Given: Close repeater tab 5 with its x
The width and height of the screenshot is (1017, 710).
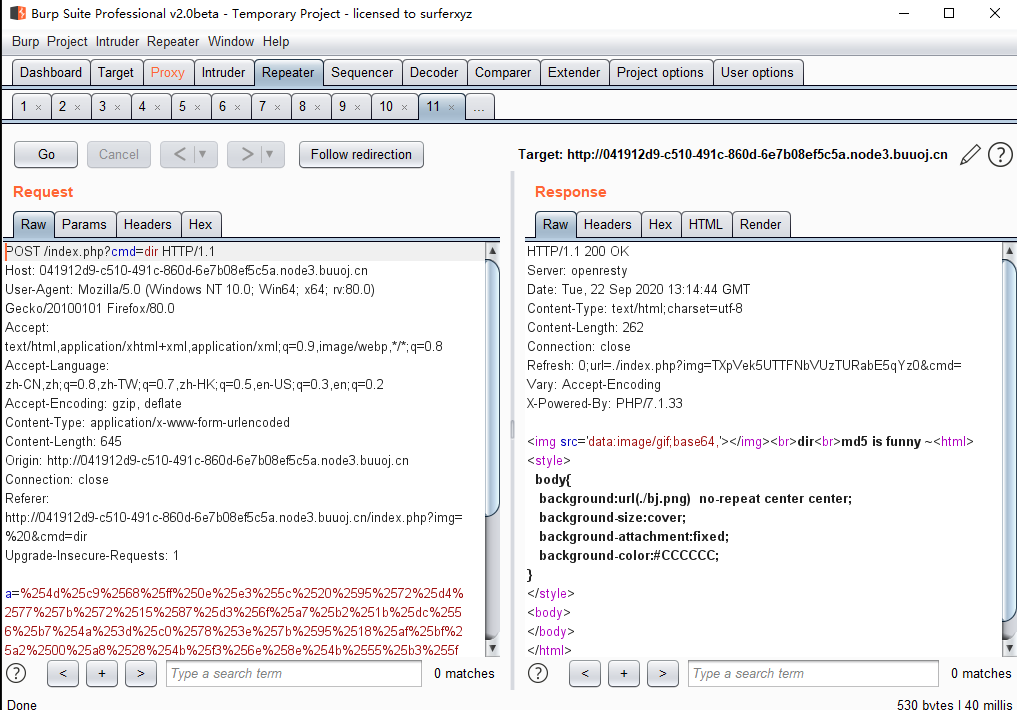Looking at the screenshot, I should tap(197, 107).
